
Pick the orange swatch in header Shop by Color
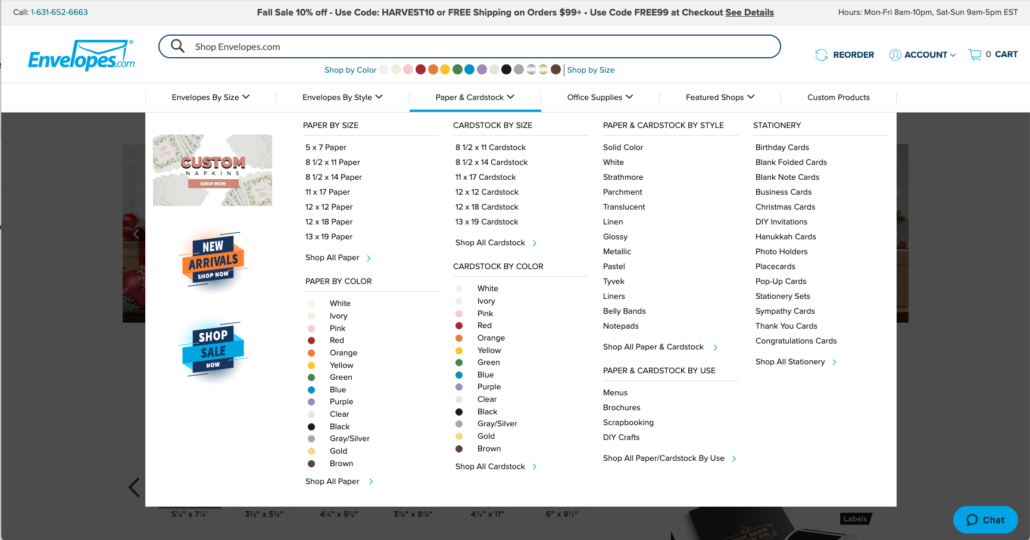point(433,70)
